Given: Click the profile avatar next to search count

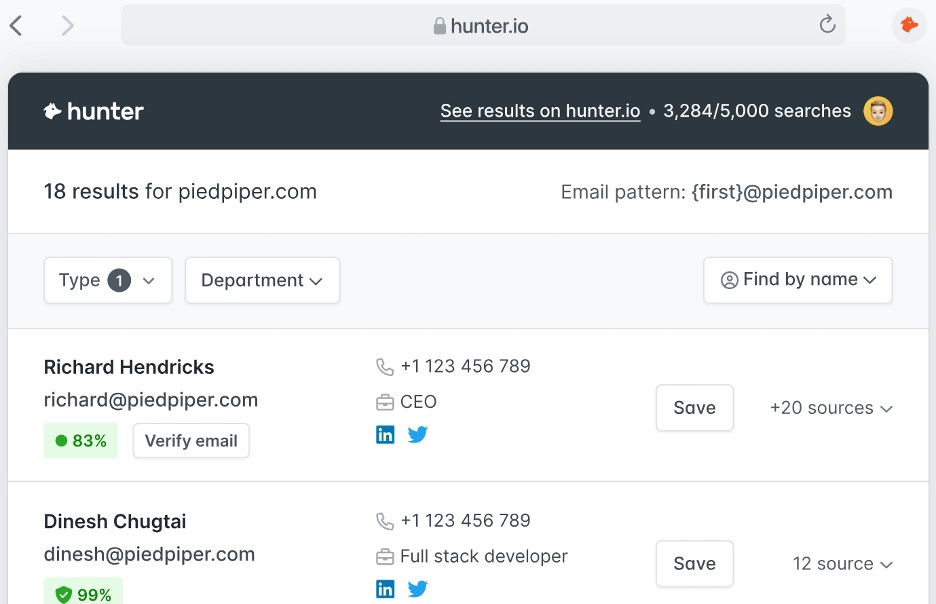Looking at the screenshot, I should (877, 111).
